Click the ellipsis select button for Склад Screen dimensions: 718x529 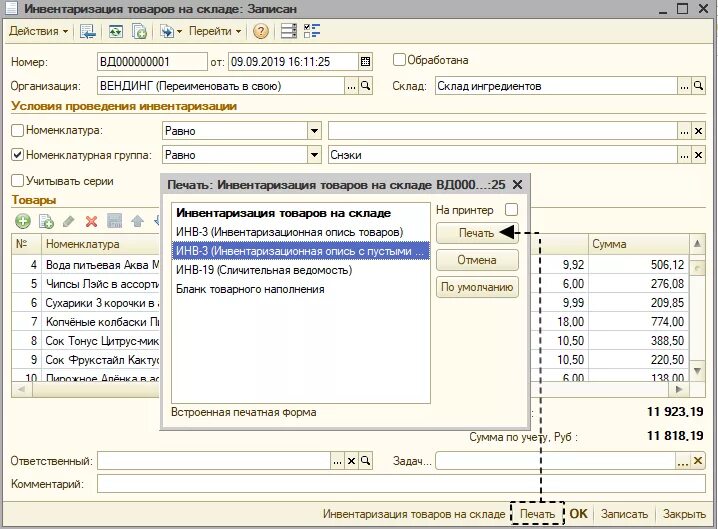coord(684,86)
